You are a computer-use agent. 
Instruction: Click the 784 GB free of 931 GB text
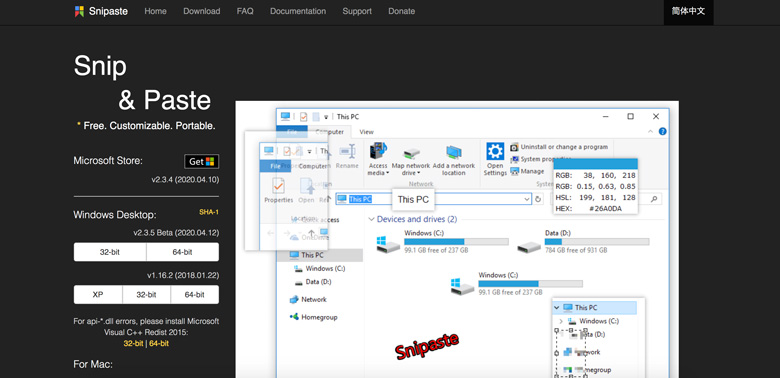click(x=576, y=250)
